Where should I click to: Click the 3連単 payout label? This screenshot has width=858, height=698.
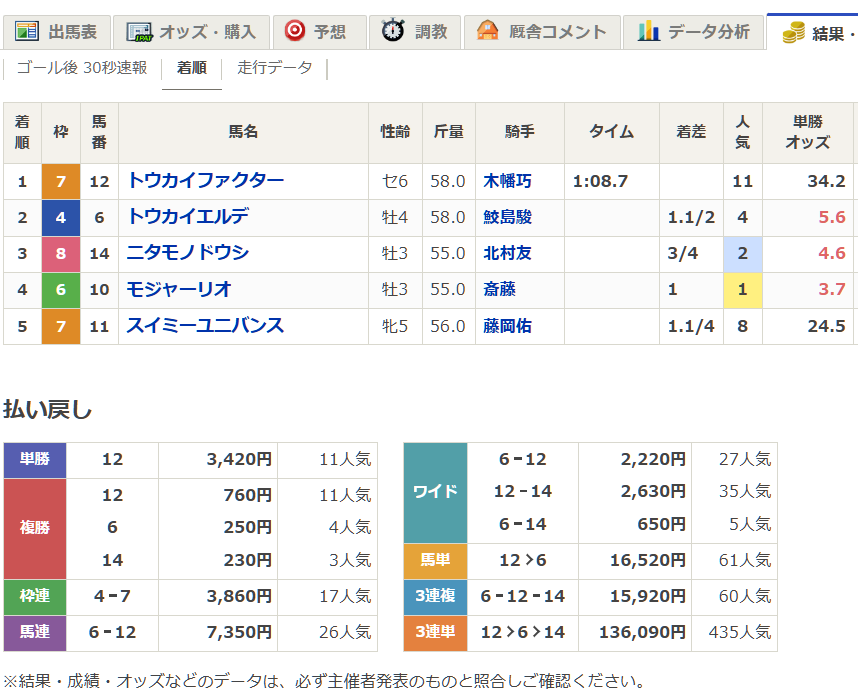coord(435,632)
